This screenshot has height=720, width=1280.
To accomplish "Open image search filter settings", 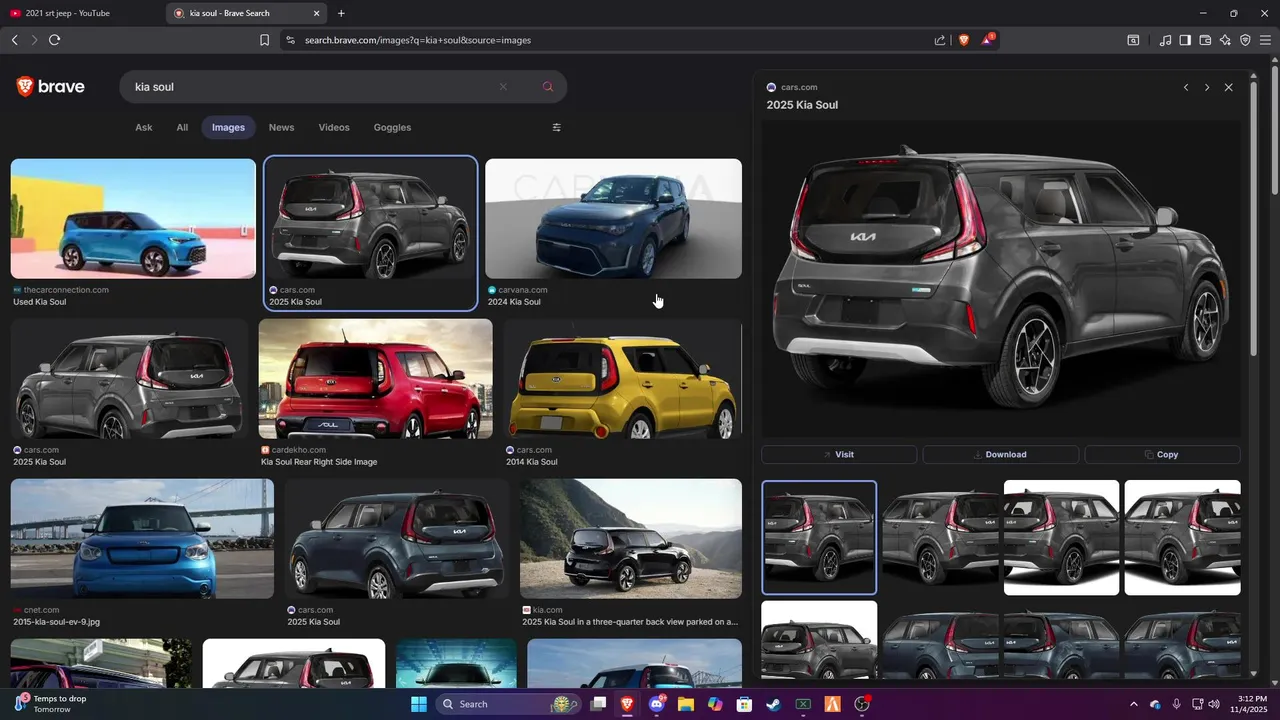I will click(x=557, y=127).
